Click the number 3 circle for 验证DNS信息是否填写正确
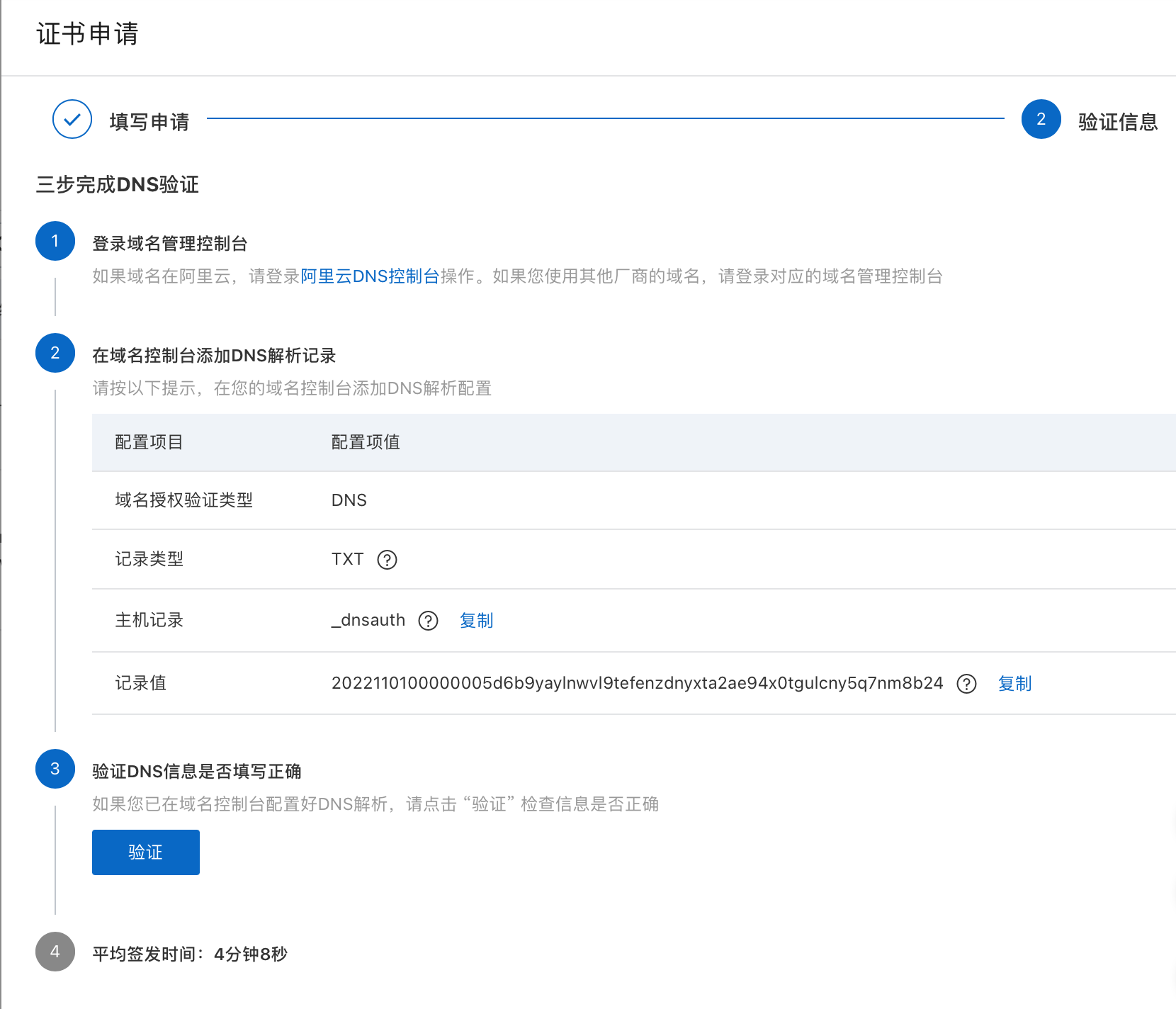This screenshot has height=1009, width=1176. click(x=55, y=769)
